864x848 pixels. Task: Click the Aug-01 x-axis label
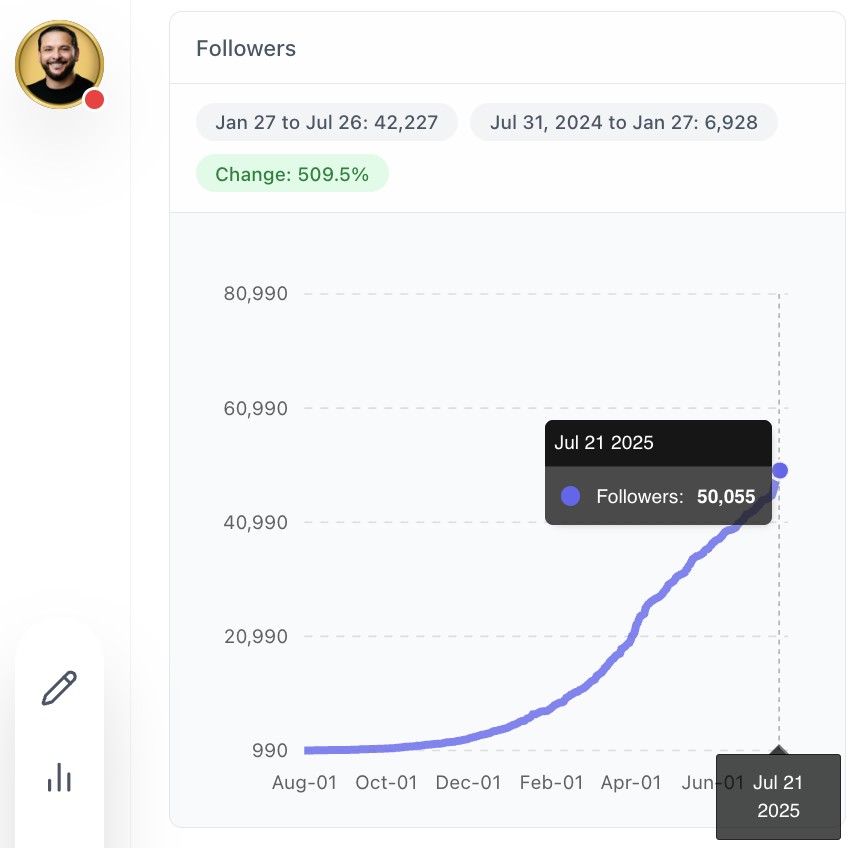304,782
